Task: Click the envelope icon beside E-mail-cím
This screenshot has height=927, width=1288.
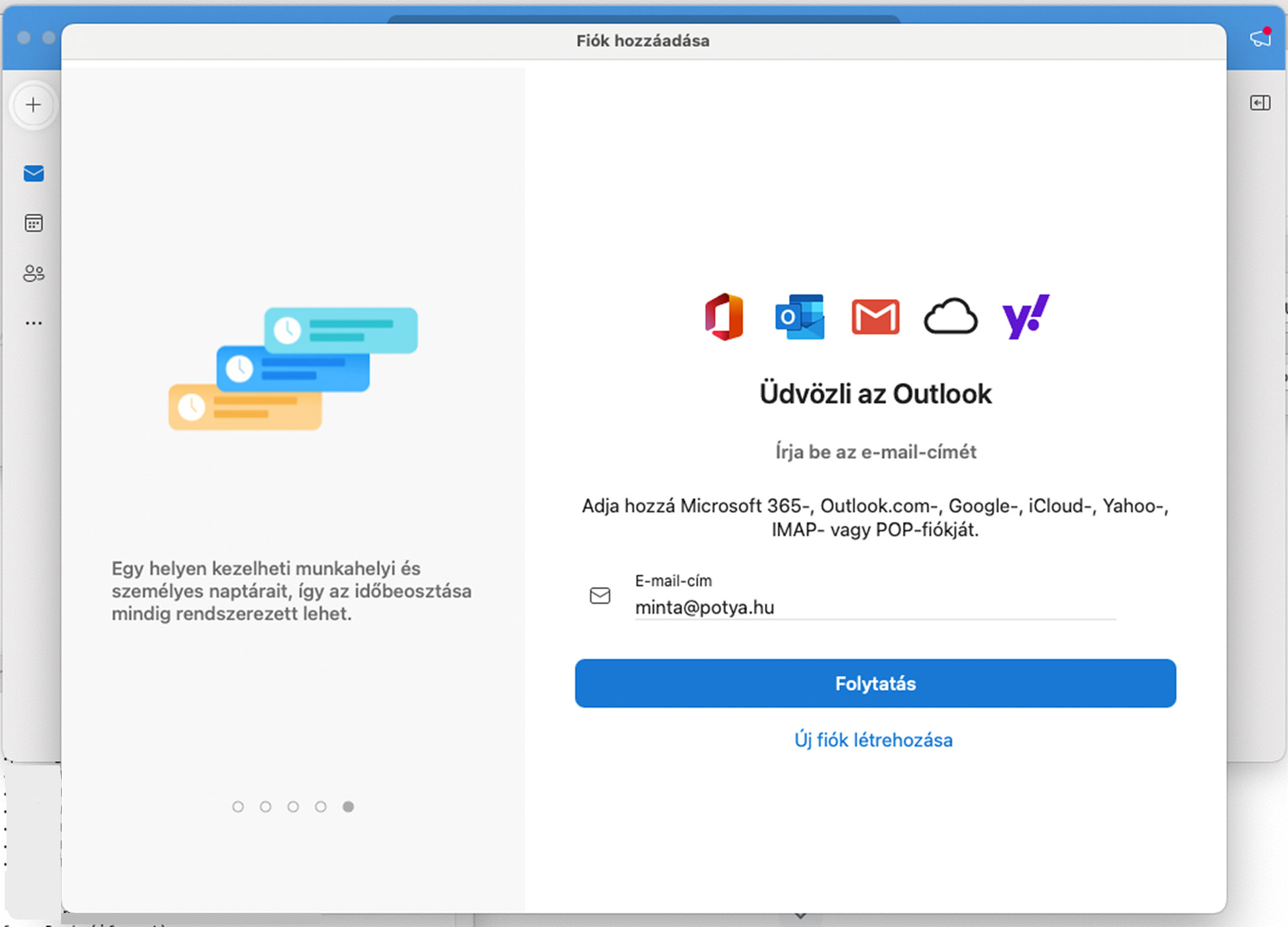Action: [x=600, y=596]
